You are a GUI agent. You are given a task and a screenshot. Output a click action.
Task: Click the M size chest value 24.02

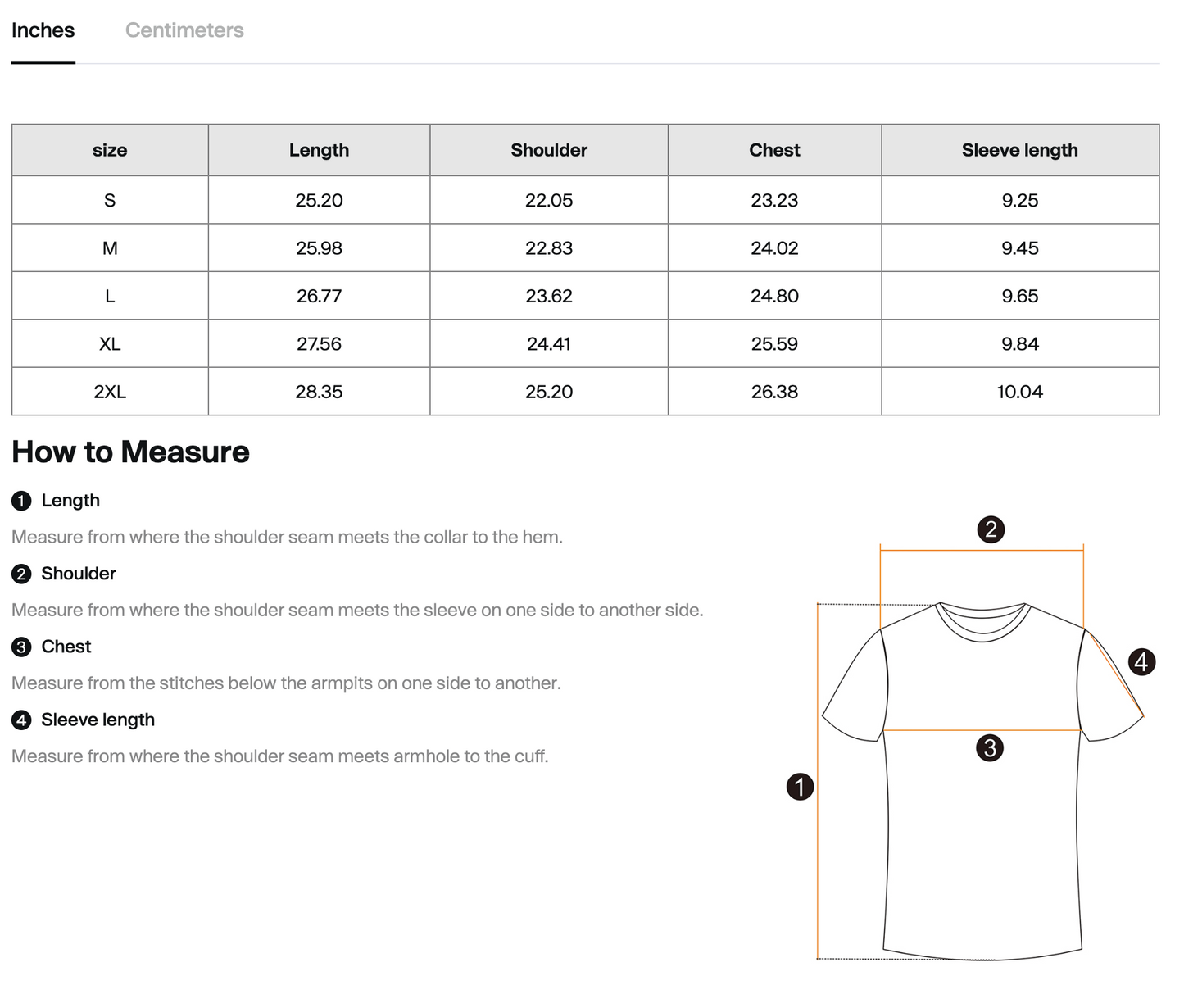[x=774, y=248]
